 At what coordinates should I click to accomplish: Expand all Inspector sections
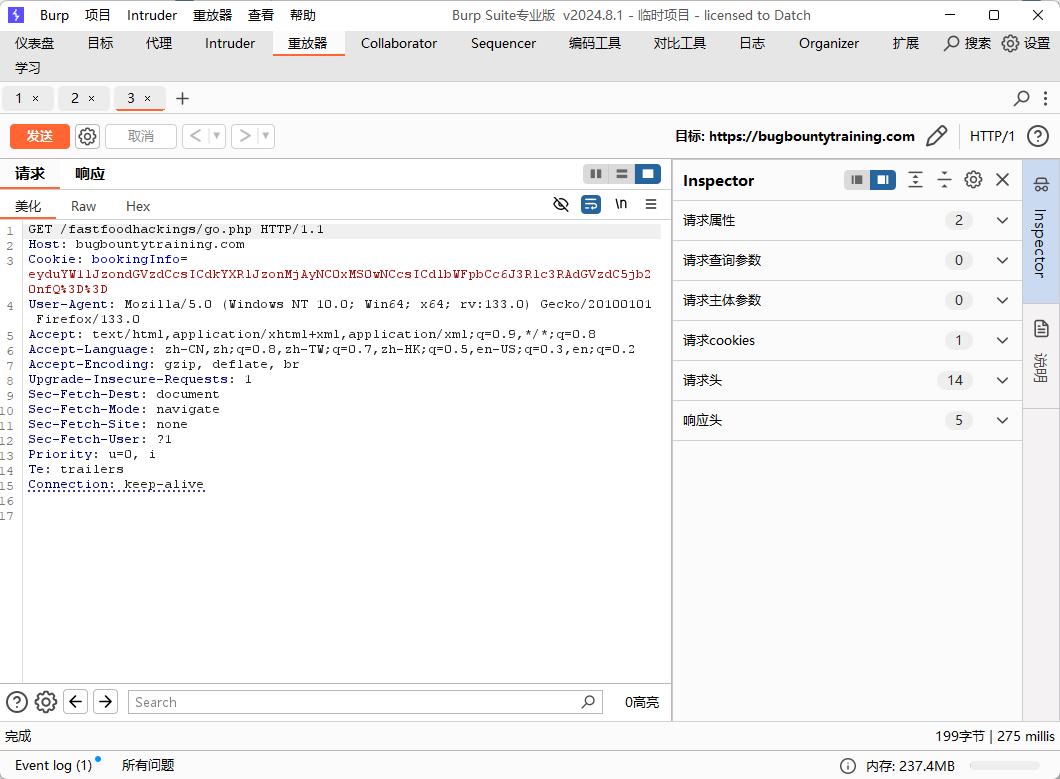tap(915, 180)
